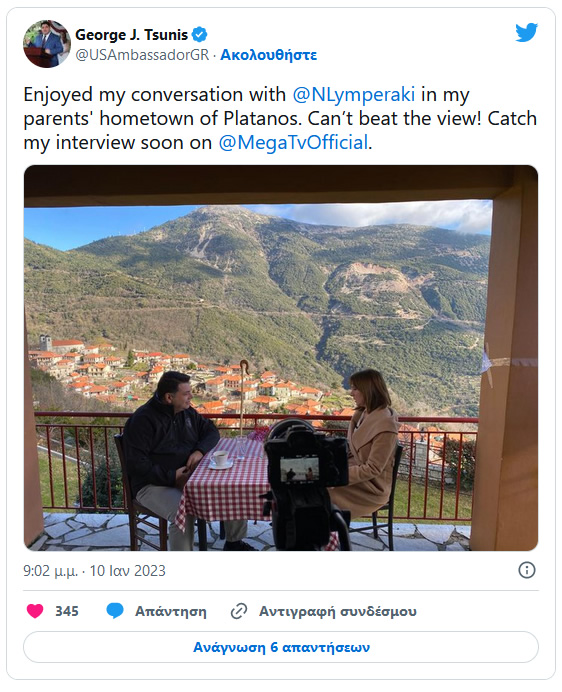Viewport: 562px width, 692px height.
Task: Open the @MegaTvOfficial mention
Action: pyautogui.click(x=293, y=143)
